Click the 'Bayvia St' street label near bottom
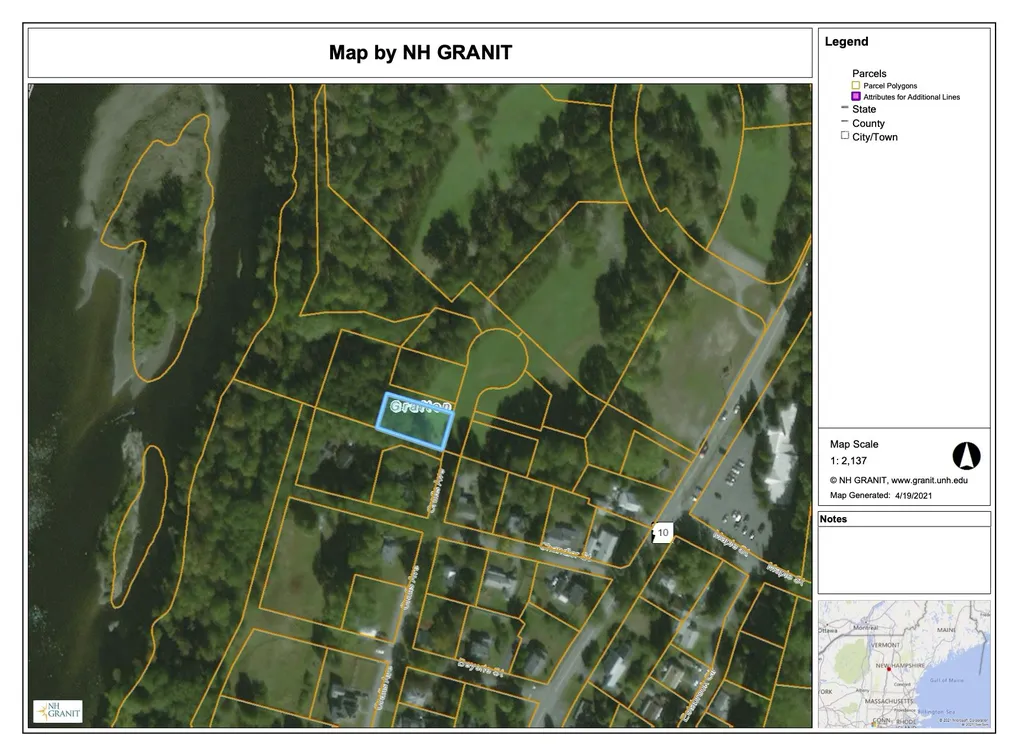 [x=481, y=668]
